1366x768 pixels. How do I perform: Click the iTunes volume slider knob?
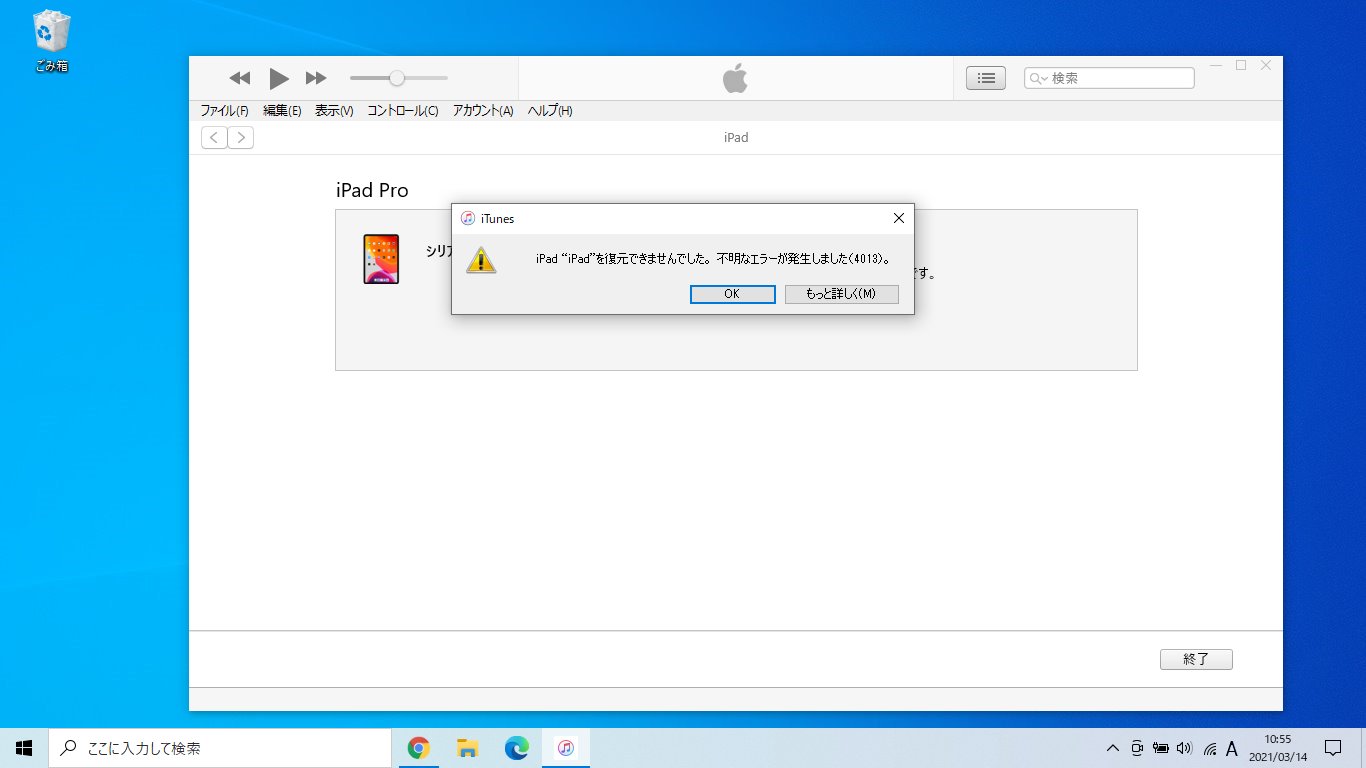pyautogui.click(x=397, y=78)
